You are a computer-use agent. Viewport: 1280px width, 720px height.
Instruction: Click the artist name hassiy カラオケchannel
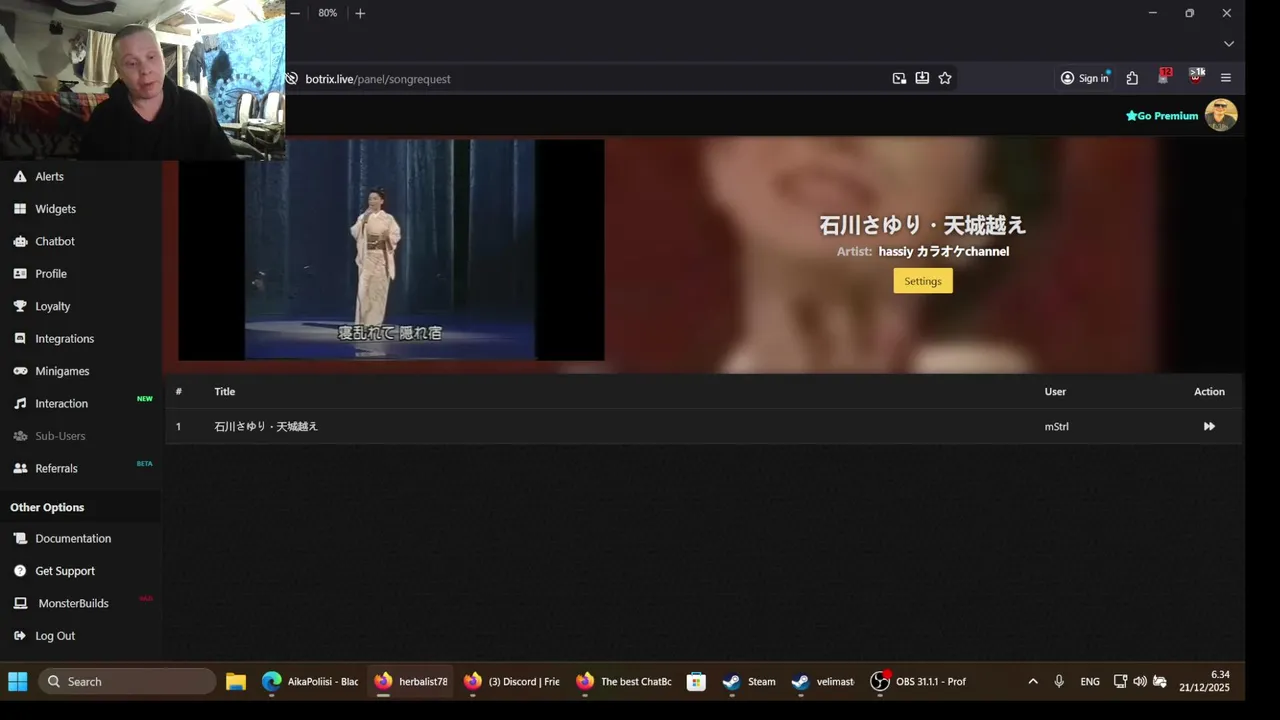[944, 252]
